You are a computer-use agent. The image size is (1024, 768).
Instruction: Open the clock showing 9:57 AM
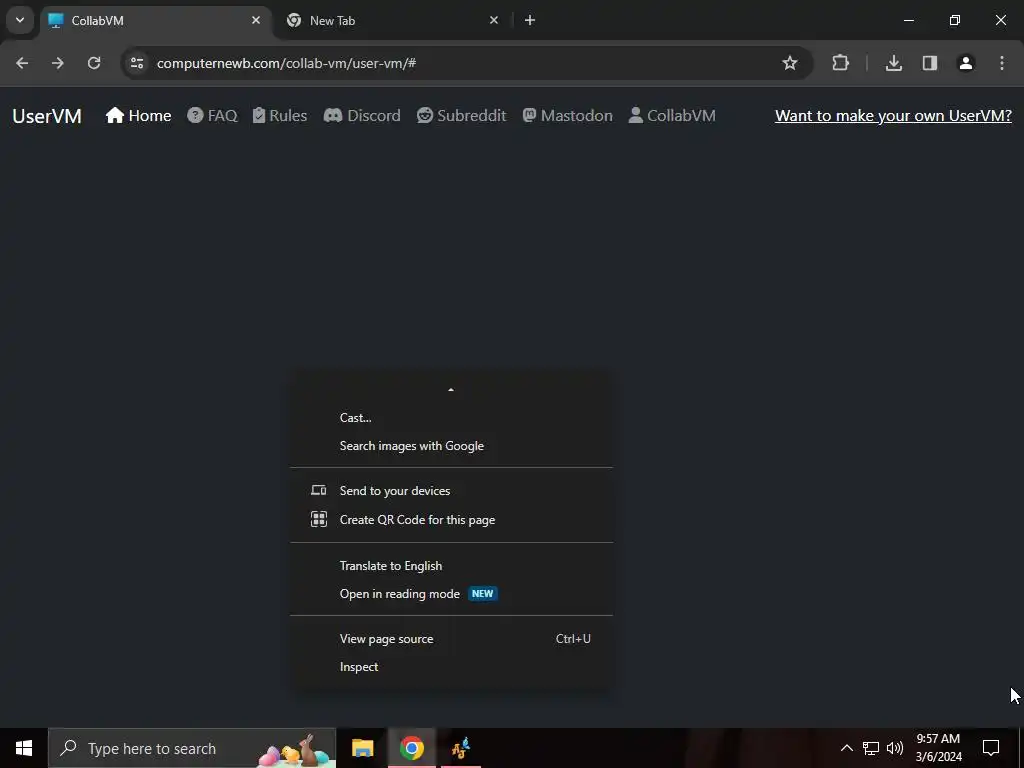pos(938,748)
